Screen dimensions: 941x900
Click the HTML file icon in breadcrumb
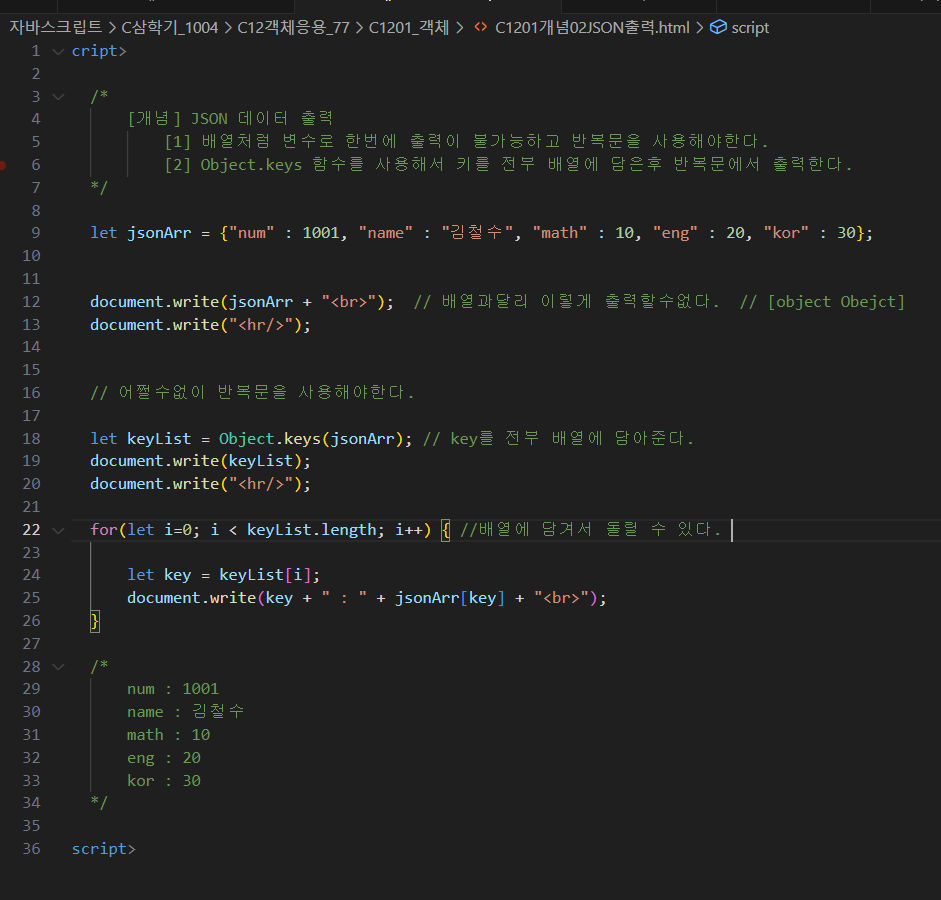481,27
